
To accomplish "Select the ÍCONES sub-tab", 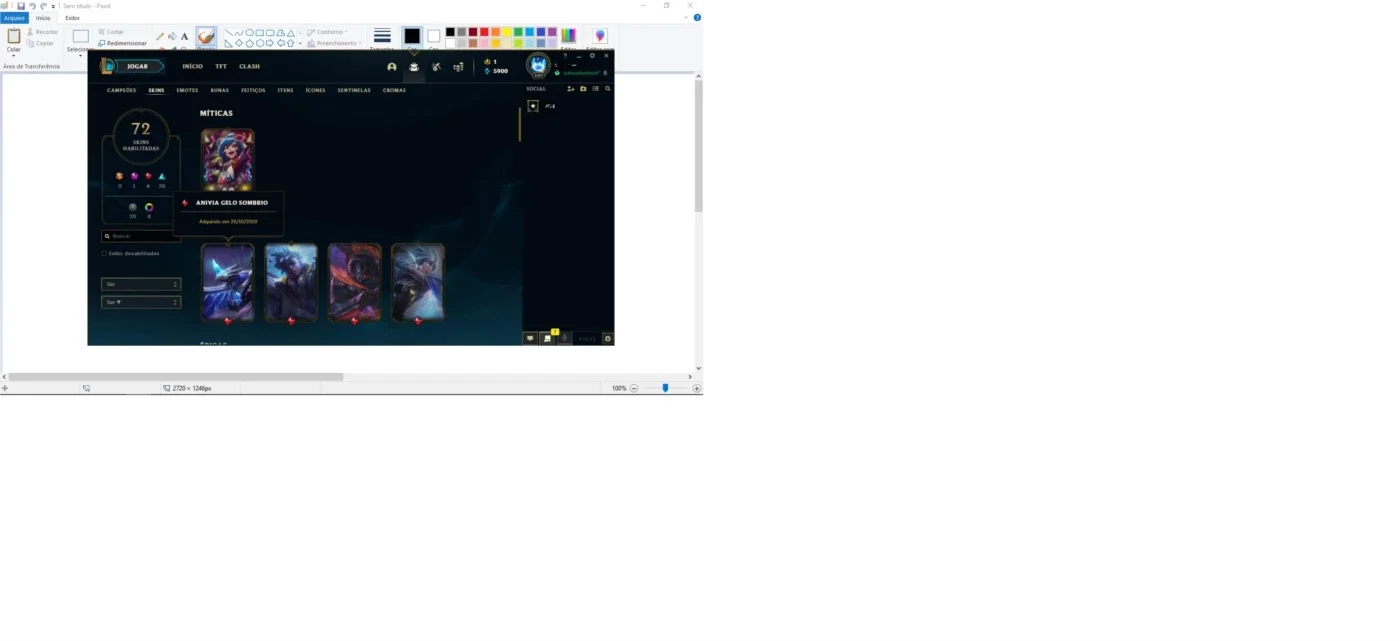I will [315, 90].
